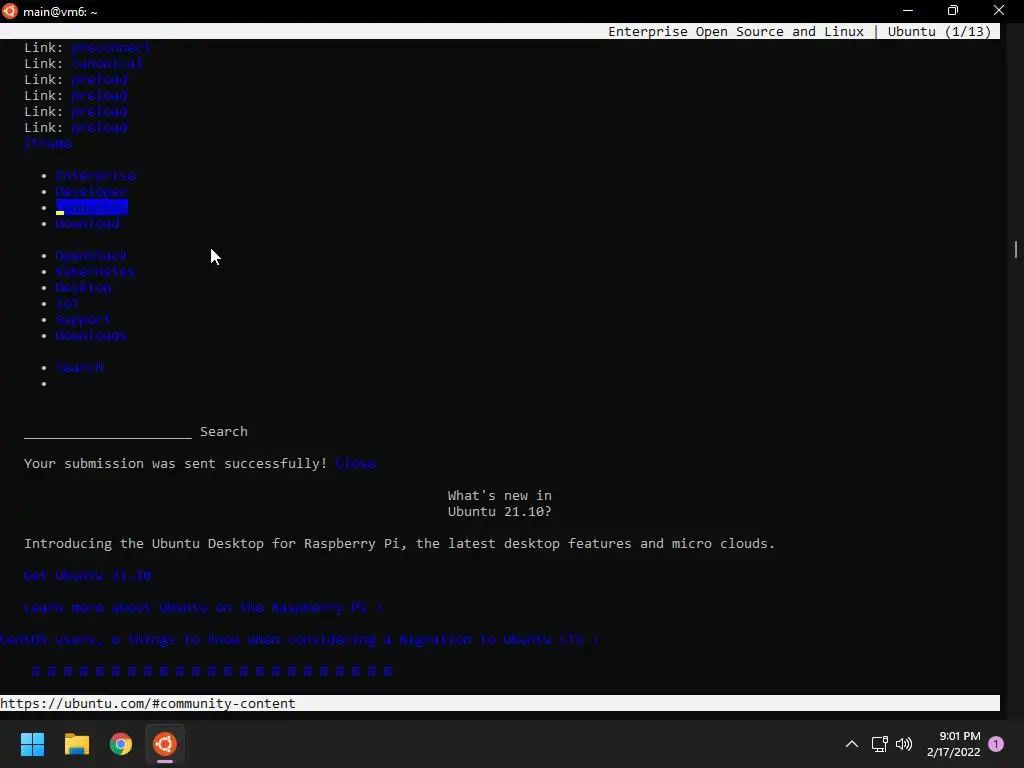1024x768 pixels.
Task: Open the OpenStack link
Action: 91,255
